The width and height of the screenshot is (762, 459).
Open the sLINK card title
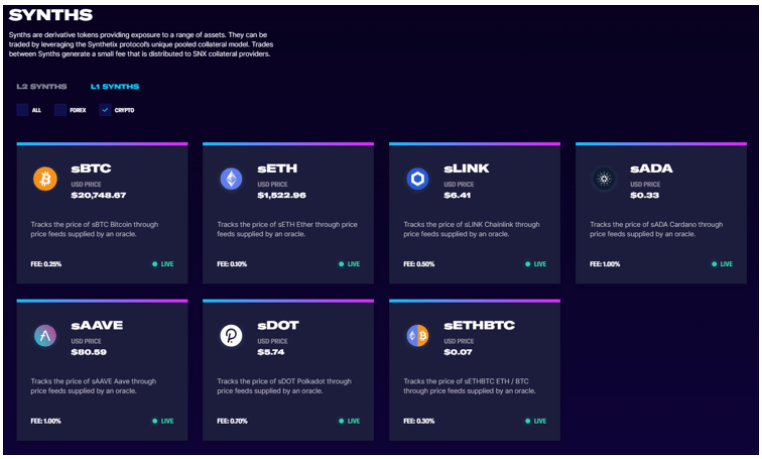[467, 169]
